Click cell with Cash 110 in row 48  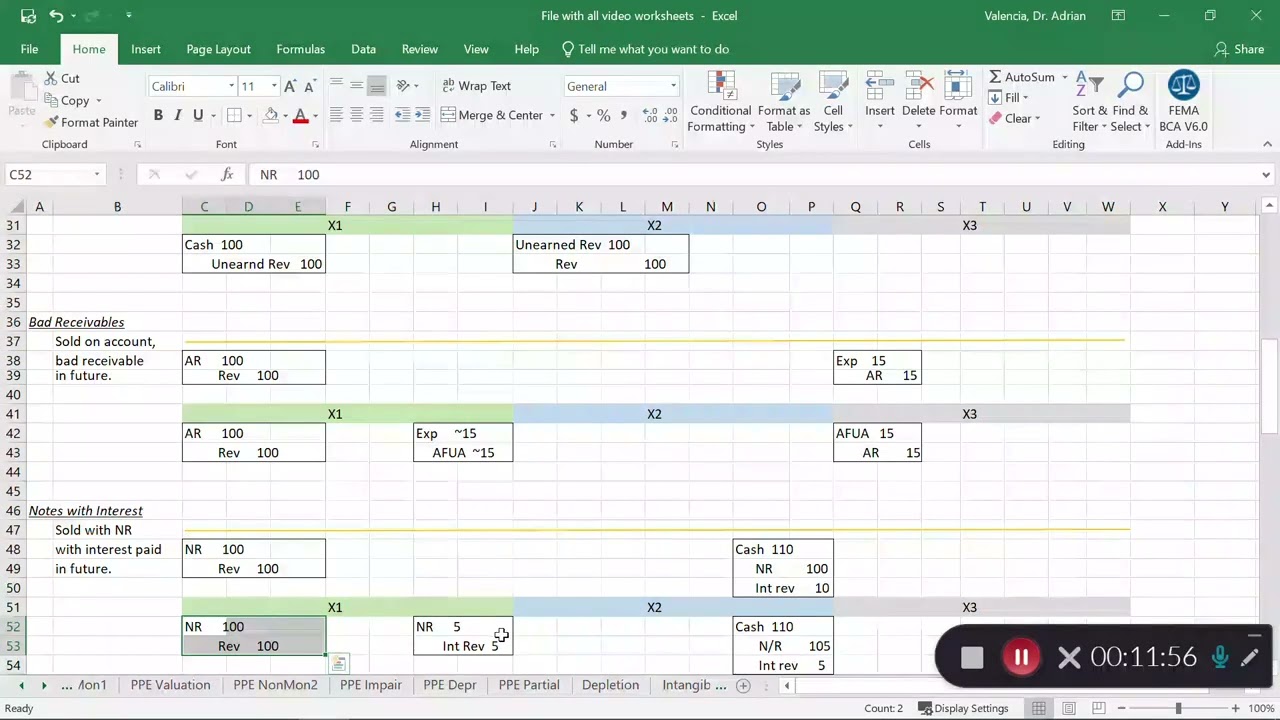(782, 549)
